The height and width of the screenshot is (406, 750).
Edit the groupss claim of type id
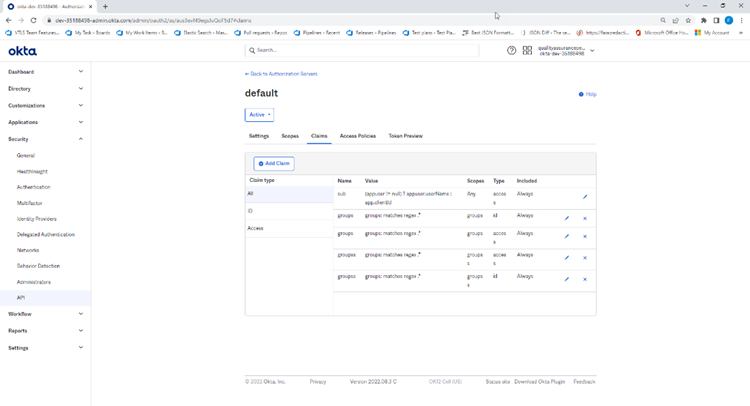pos(567,279)
